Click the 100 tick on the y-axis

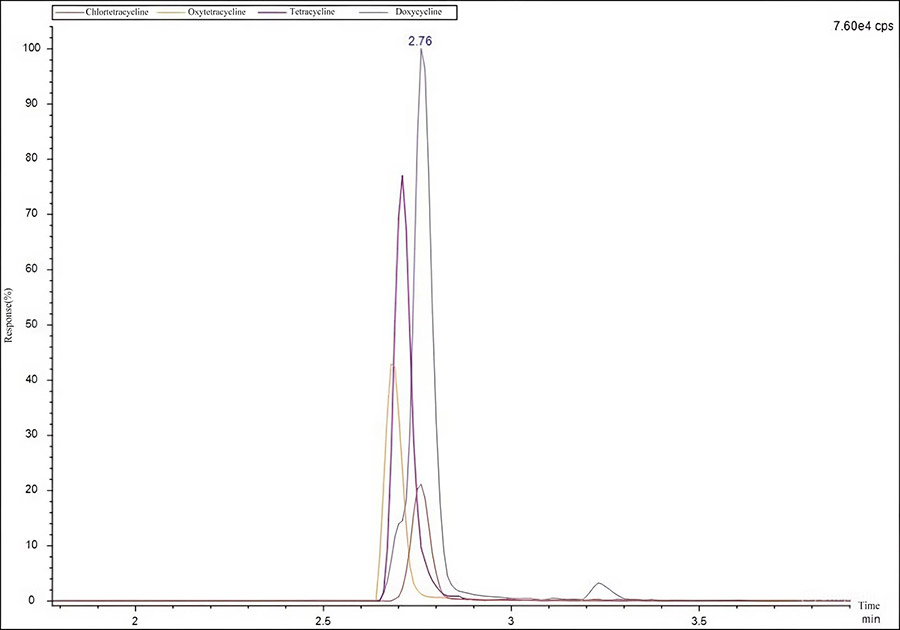tap(31, 49)
